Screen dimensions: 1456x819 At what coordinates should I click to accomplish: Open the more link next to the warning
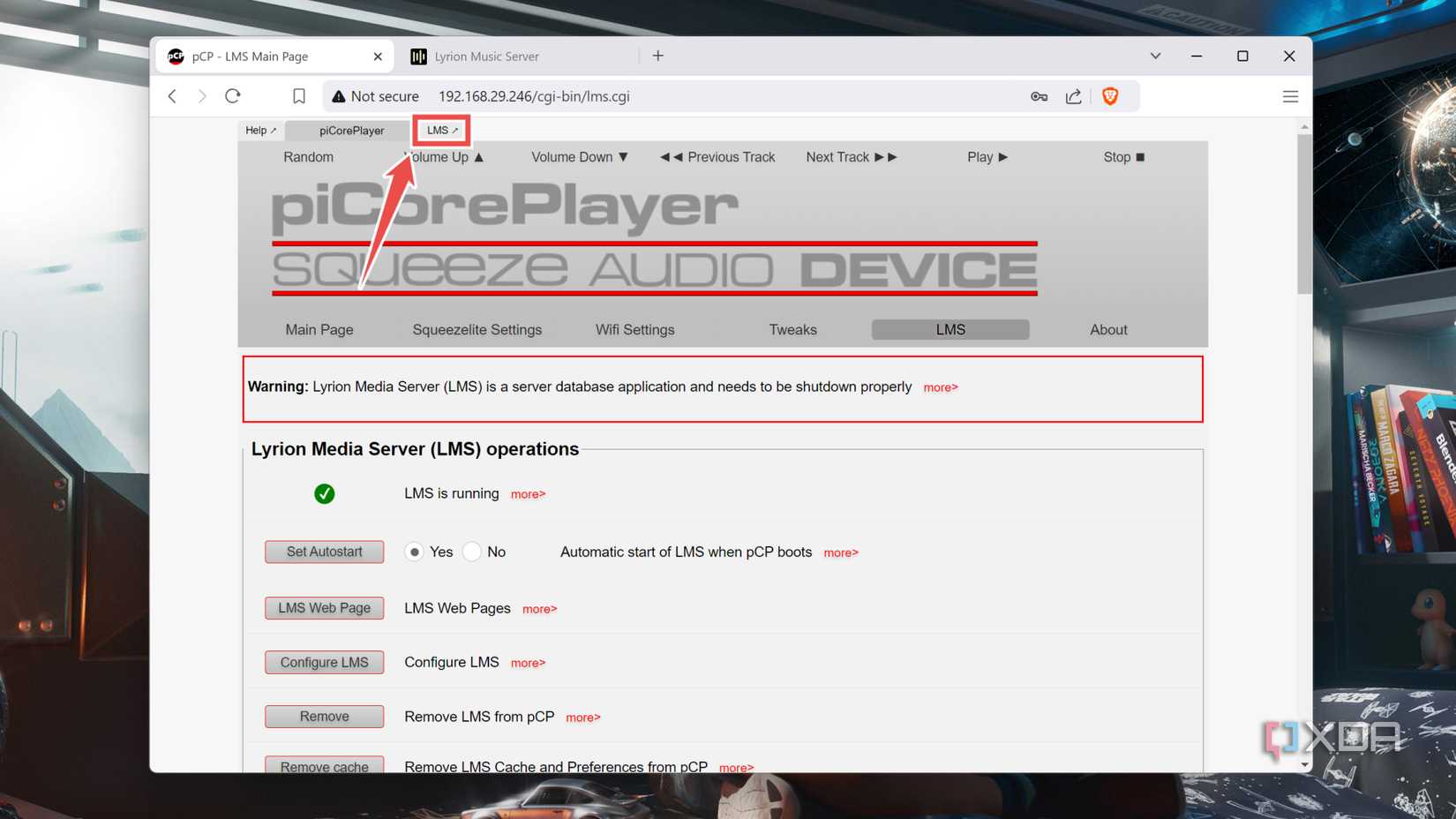[x=939, y=387]
